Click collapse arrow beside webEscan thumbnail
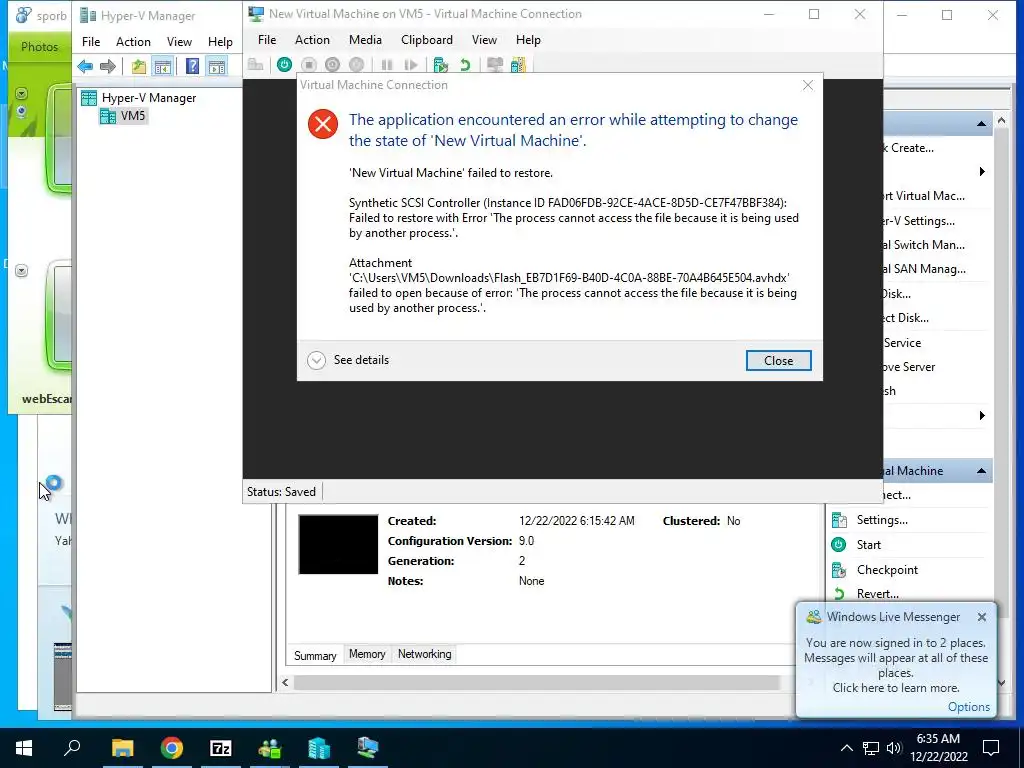1024x768 pixels. [x=21, y=270]
